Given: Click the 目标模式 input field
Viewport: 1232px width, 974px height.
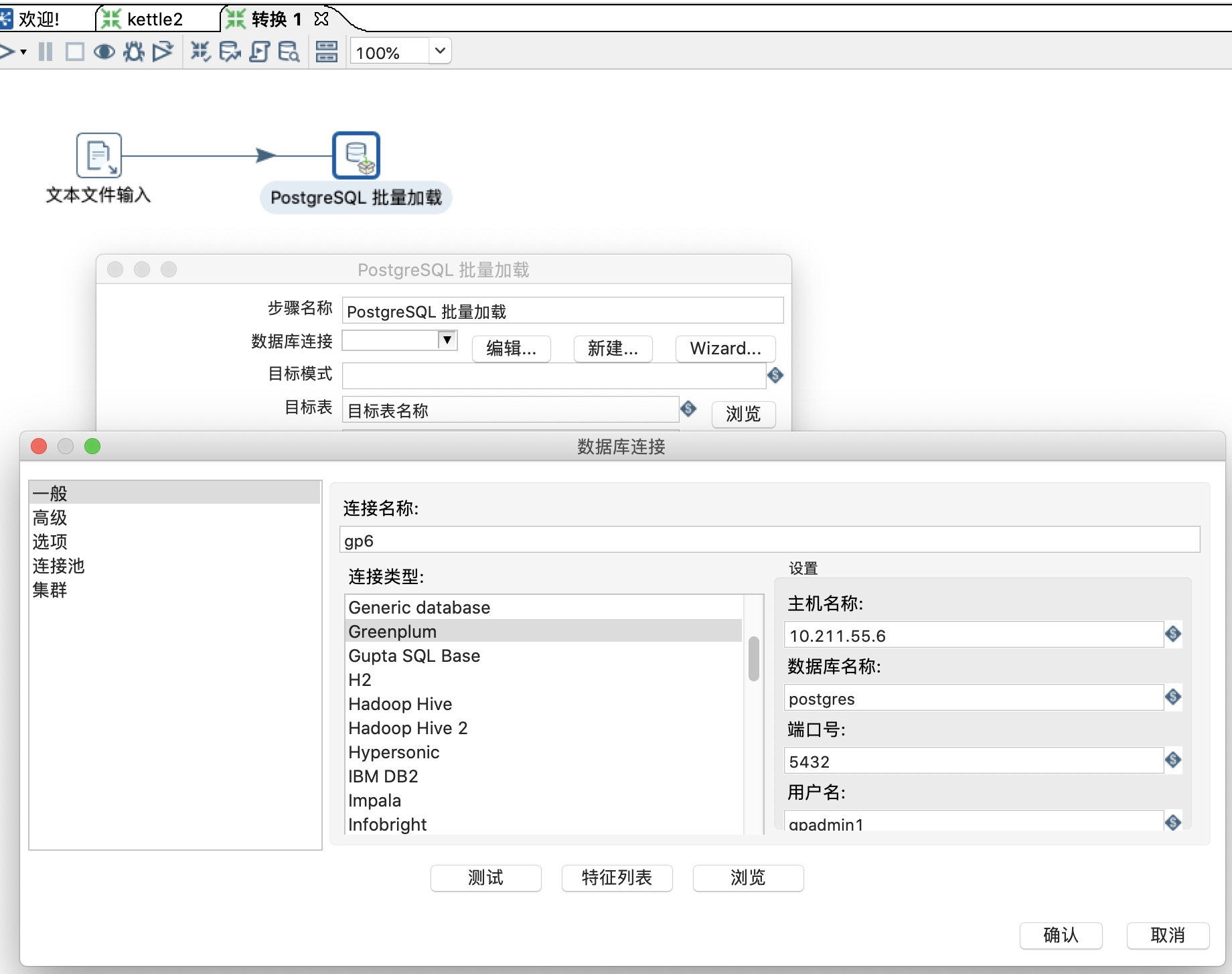Looking at the screenshot, I should coord(554,375).
